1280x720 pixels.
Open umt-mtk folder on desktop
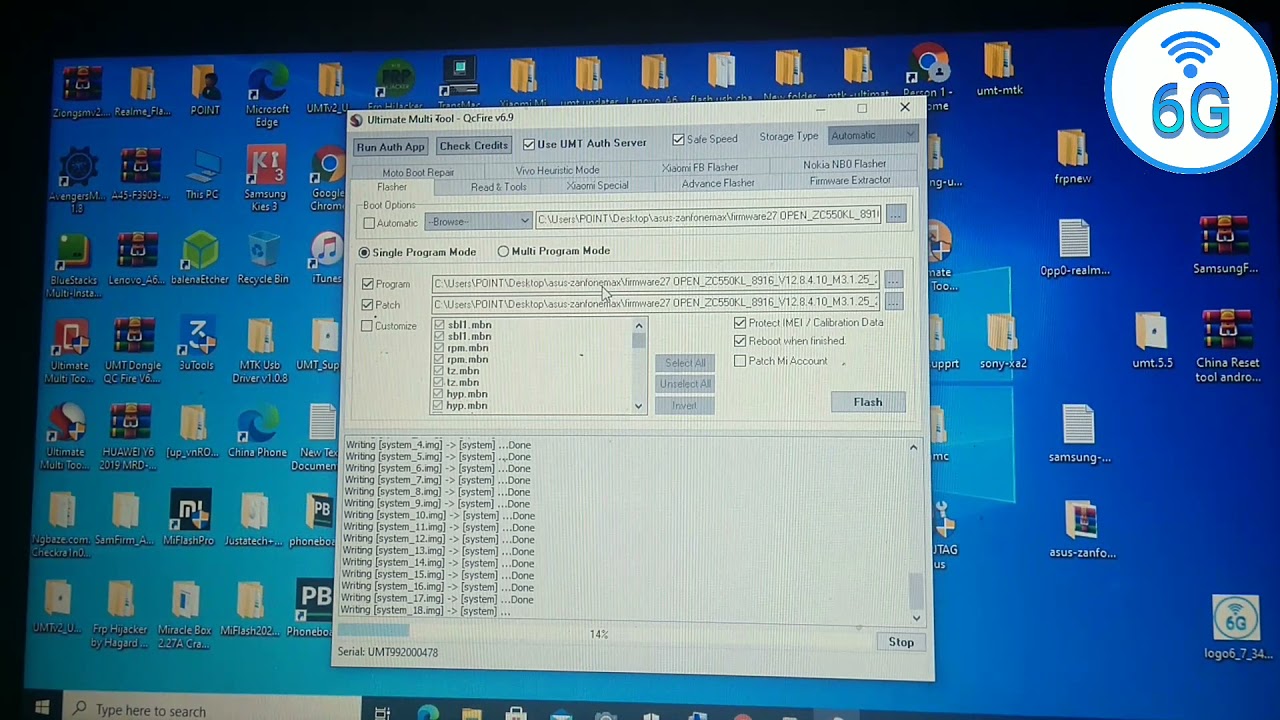(x=999, y=70)
